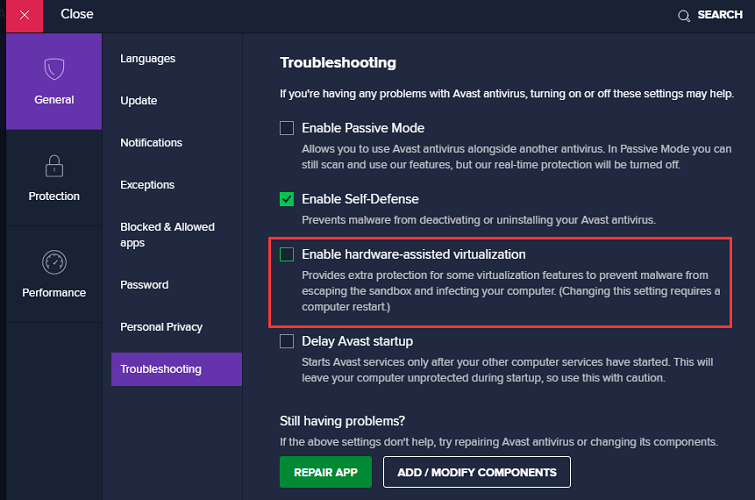Click the red X close icon
Viewport: 755px width, 500px height.
[x=25, y=15]
